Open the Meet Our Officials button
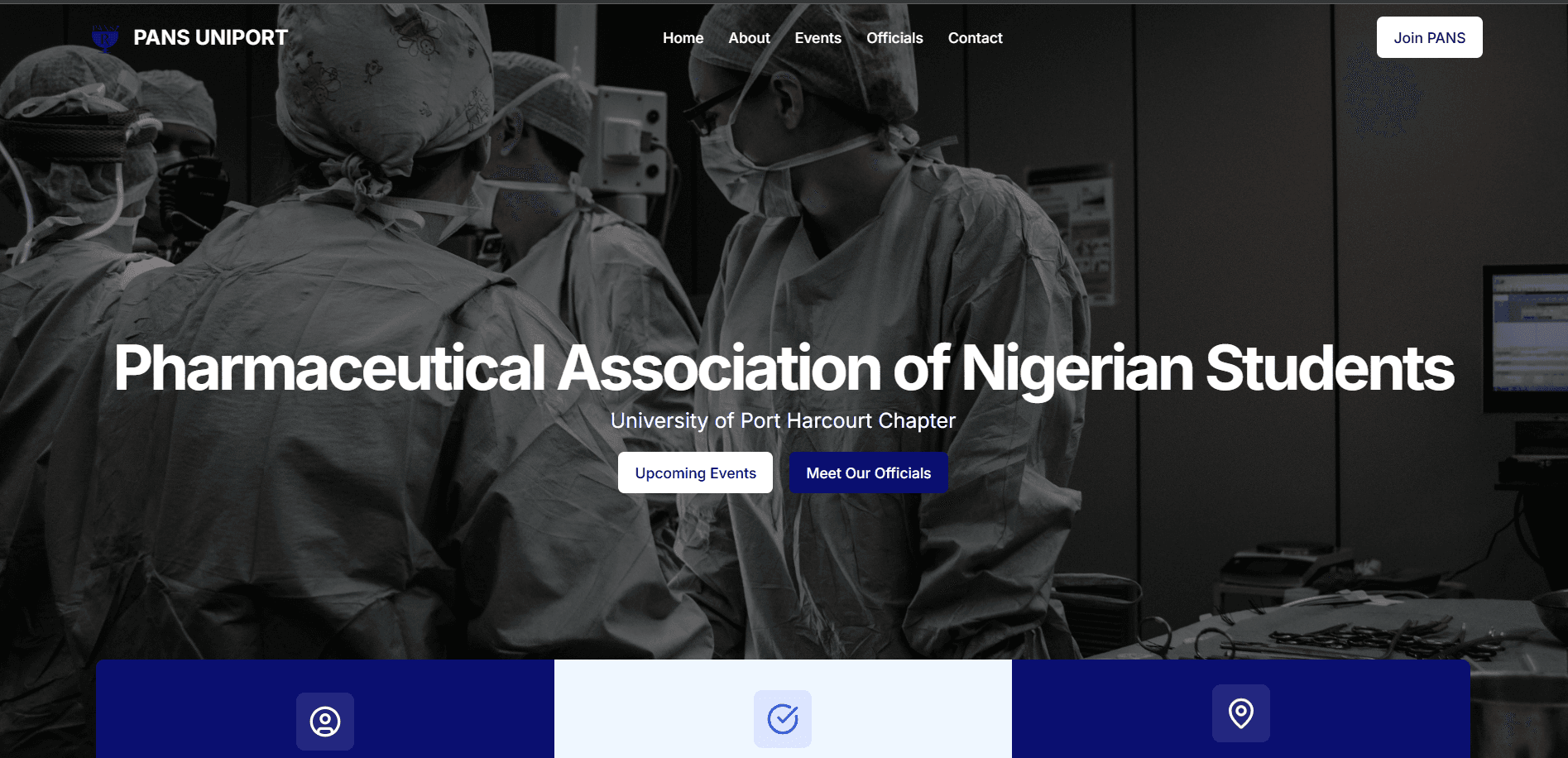Viewport: 1568px width, 758px height. point(869,473)
